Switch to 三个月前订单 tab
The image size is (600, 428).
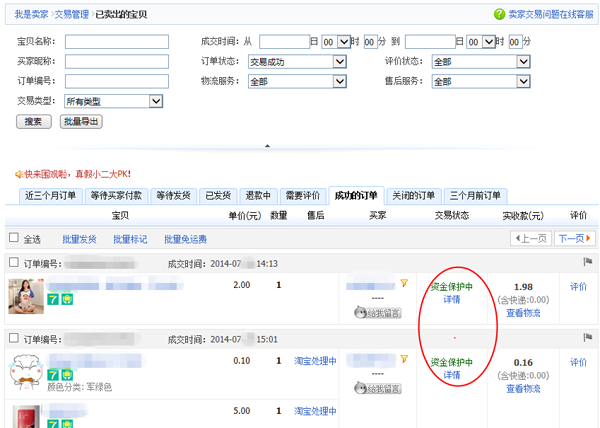click(475, 196)
